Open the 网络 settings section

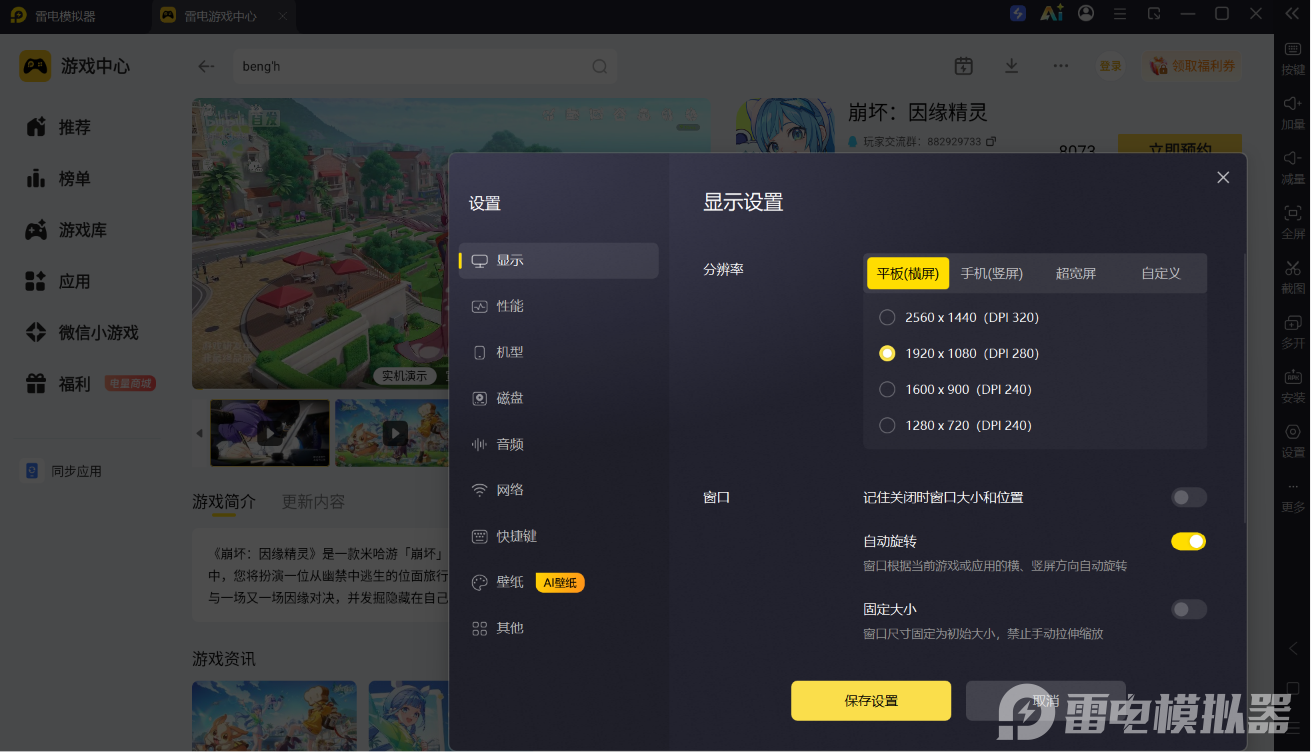(x=558, y=490)
